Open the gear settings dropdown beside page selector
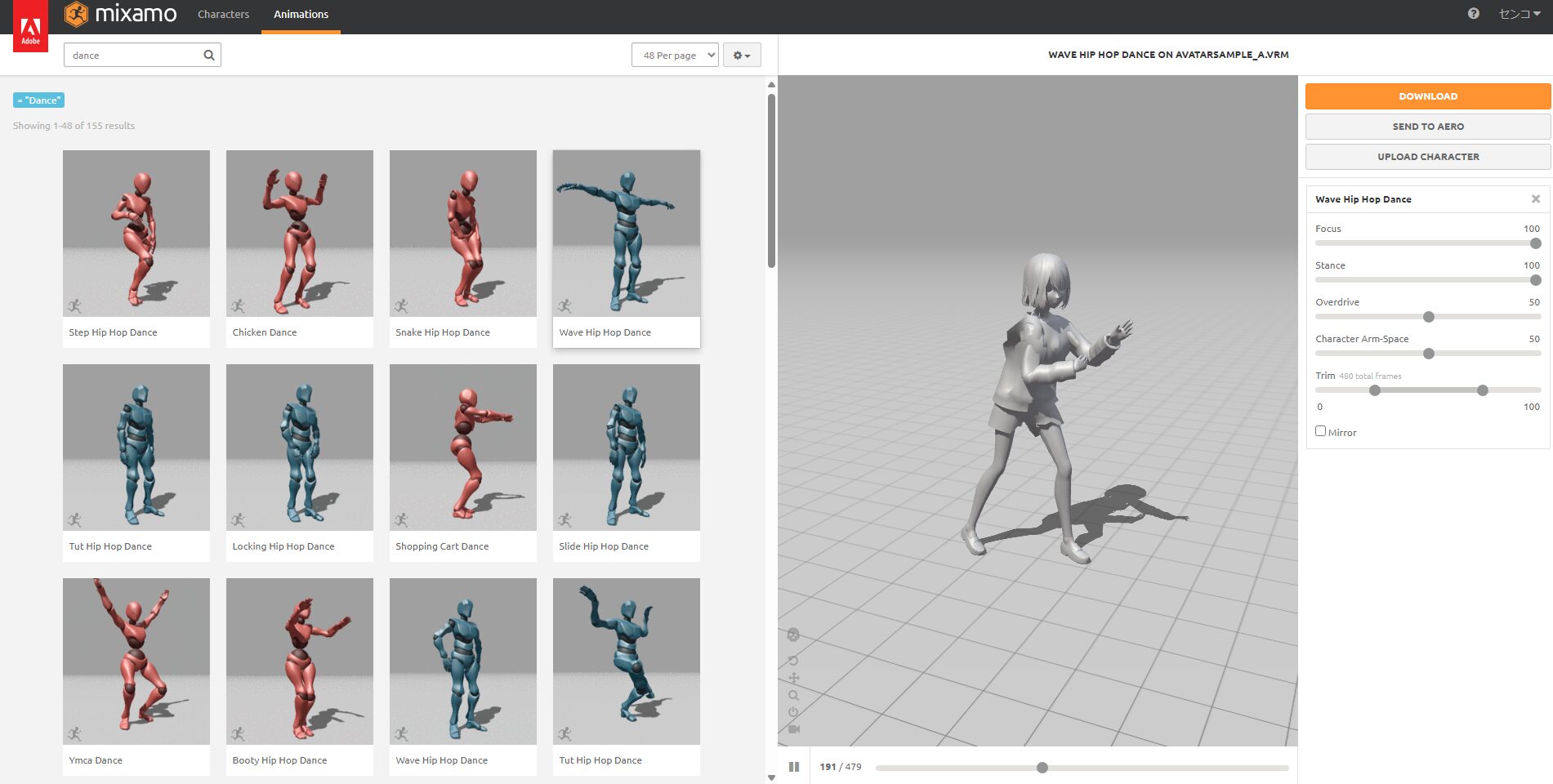1553x784 pixels. pyautogui.click(x=740, y=55)
